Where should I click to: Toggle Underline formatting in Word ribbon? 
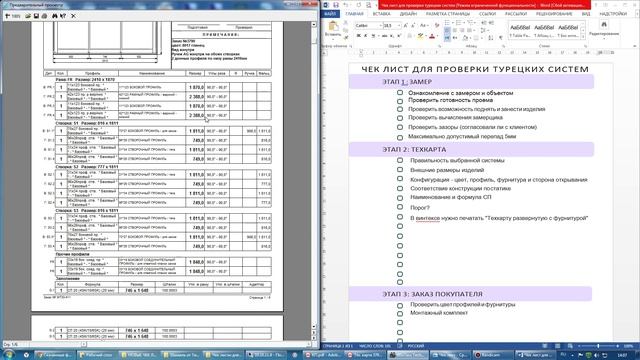pyautogui.click(x=373, y=36)
